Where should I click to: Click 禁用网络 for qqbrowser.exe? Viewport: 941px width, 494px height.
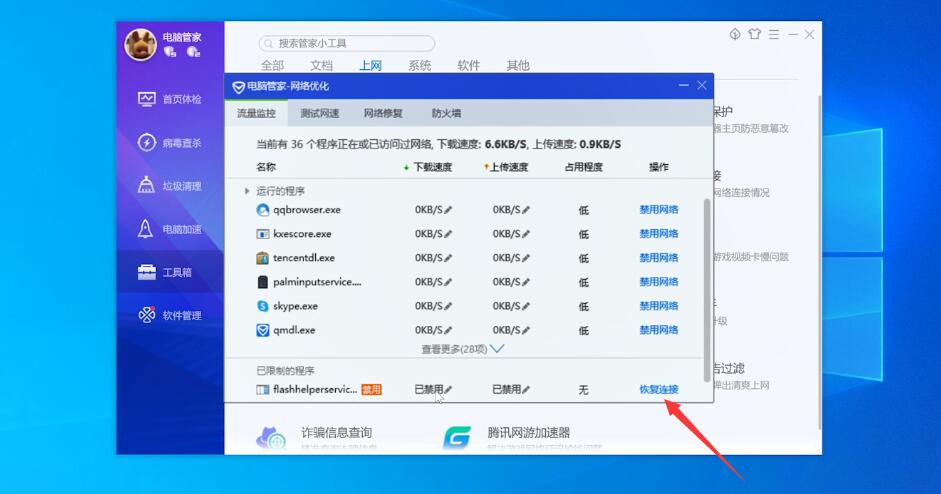point(658,209)
